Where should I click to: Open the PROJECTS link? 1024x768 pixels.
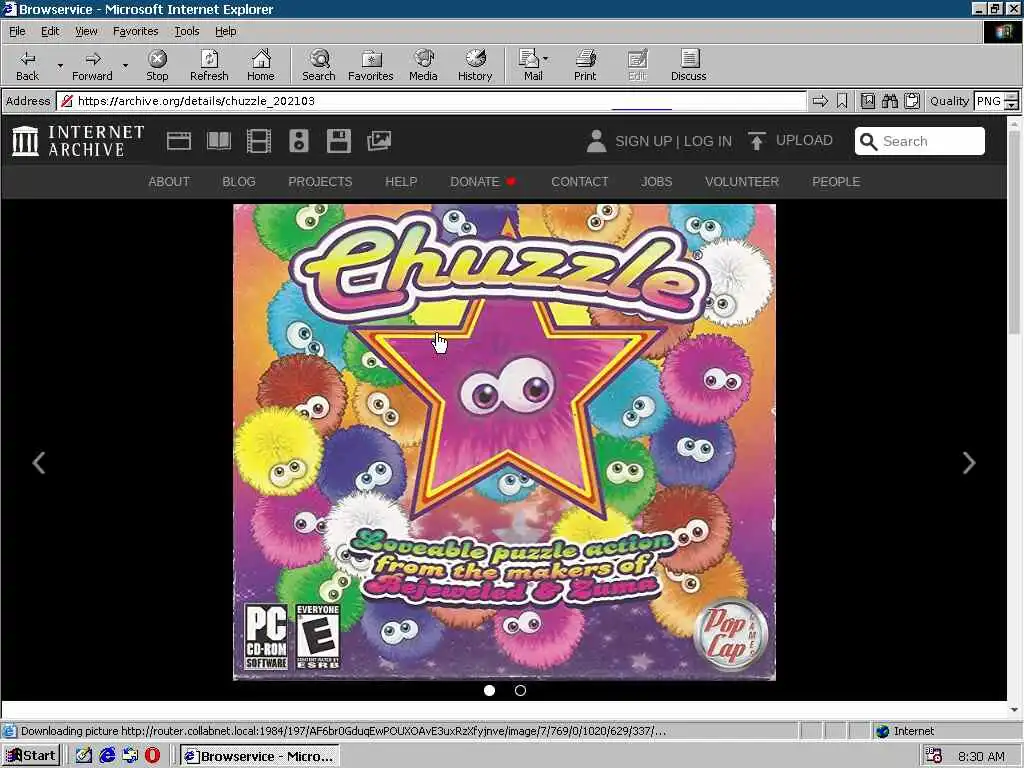pyautogui.click(x=320, y=182)
